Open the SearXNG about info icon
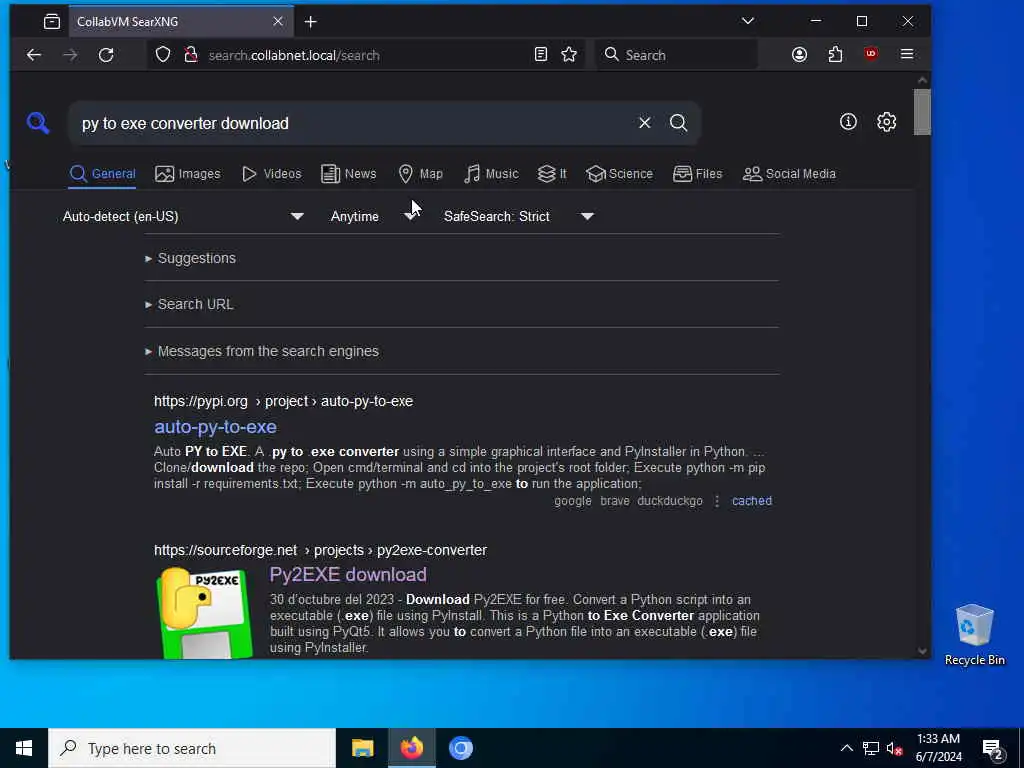The height and width of the screenshot is (768, 1024). click(x=848, y=121)
